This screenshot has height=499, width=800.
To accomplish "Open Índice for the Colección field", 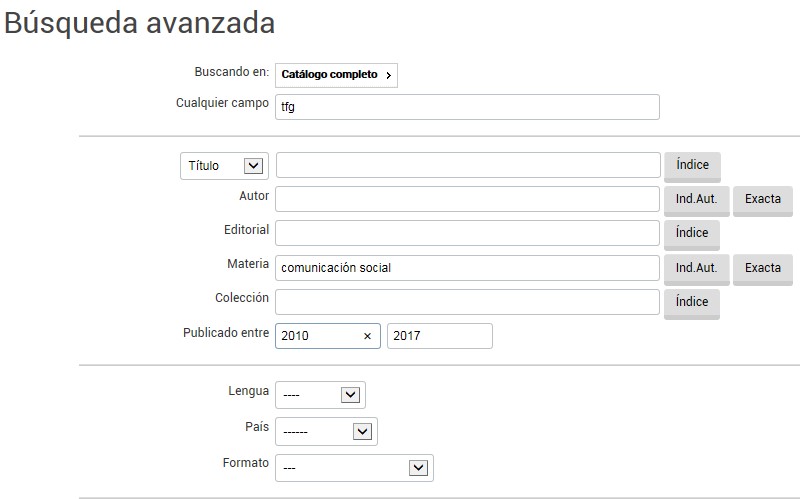I will coord(691,302).
